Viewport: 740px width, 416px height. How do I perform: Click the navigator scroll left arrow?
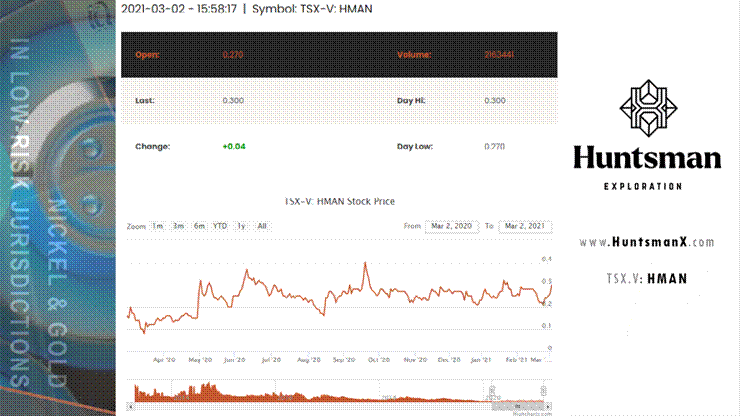point(131,407)
